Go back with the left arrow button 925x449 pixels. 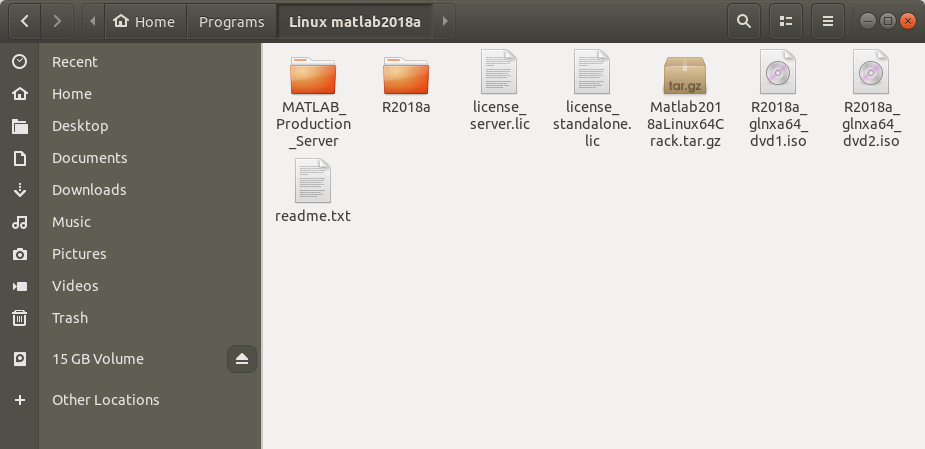click(25, 22)
